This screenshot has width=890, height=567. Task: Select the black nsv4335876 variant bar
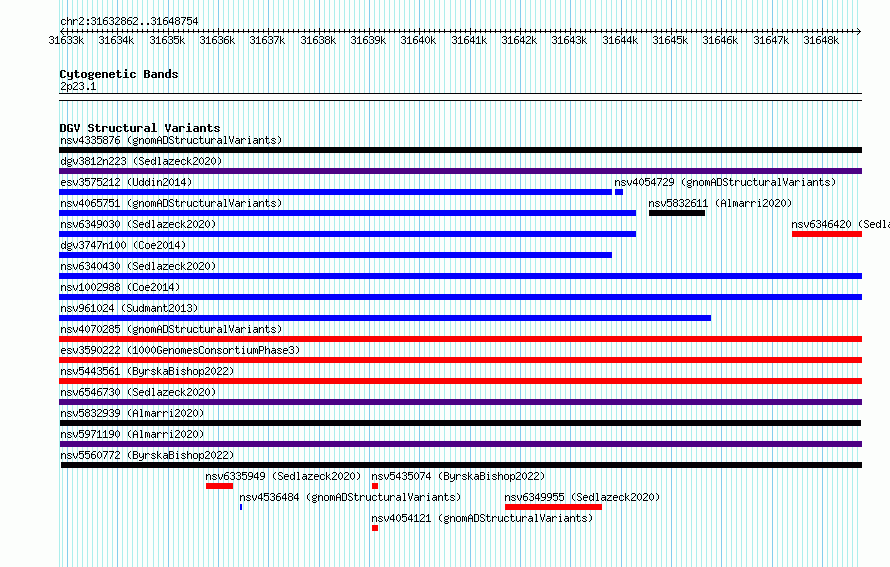(x=460, y=150)
